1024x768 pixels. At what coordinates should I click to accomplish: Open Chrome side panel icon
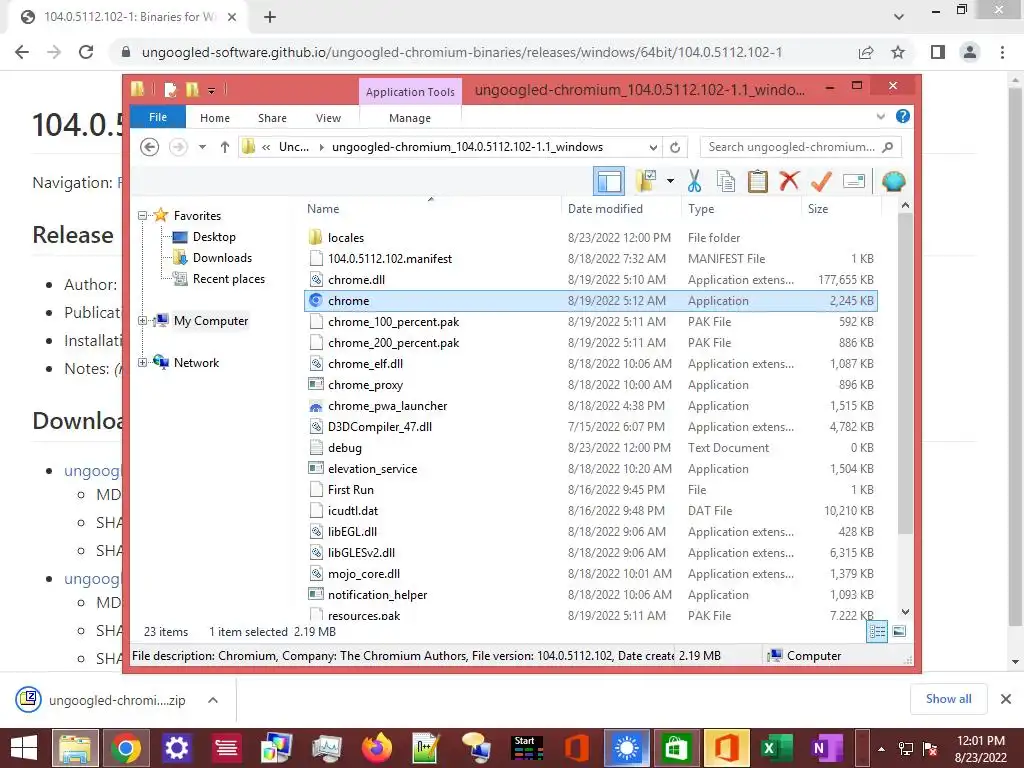[x=938, y=52]
